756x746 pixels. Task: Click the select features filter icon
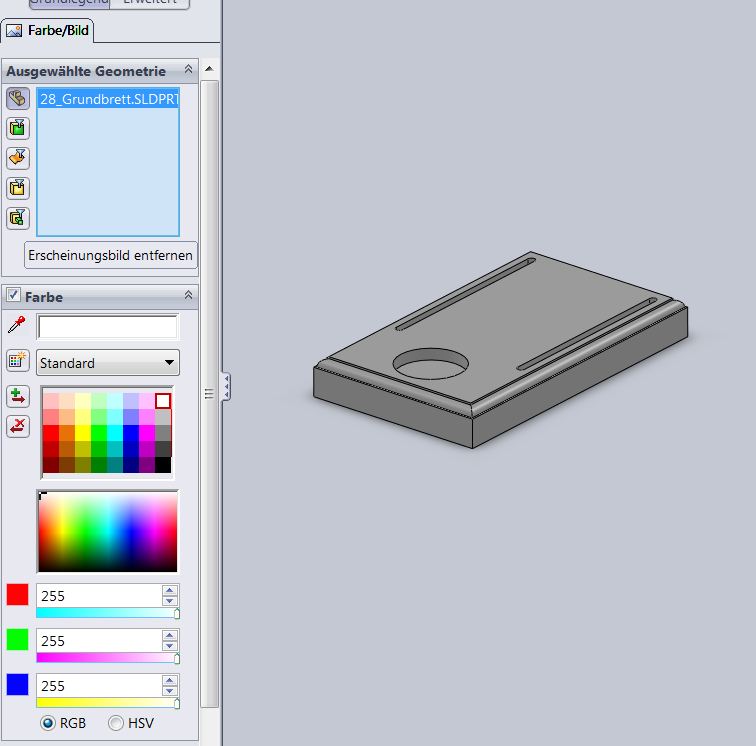tap(18, 218)
